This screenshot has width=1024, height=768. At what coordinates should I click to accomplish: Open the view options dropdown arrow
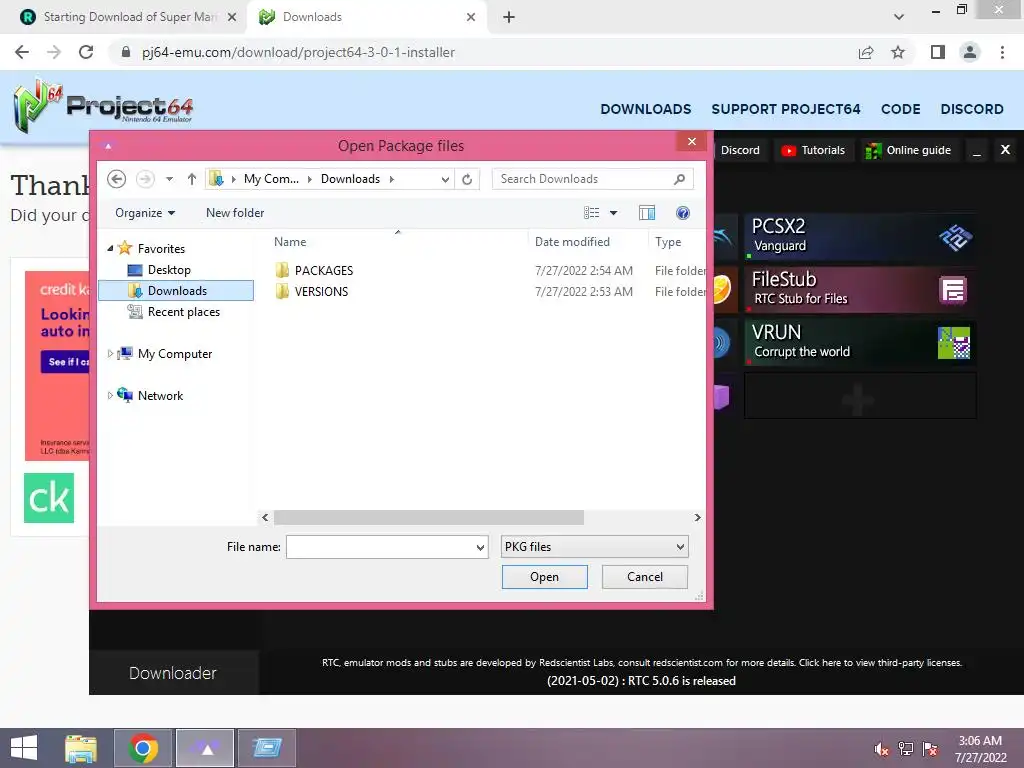tap(613, 213)
